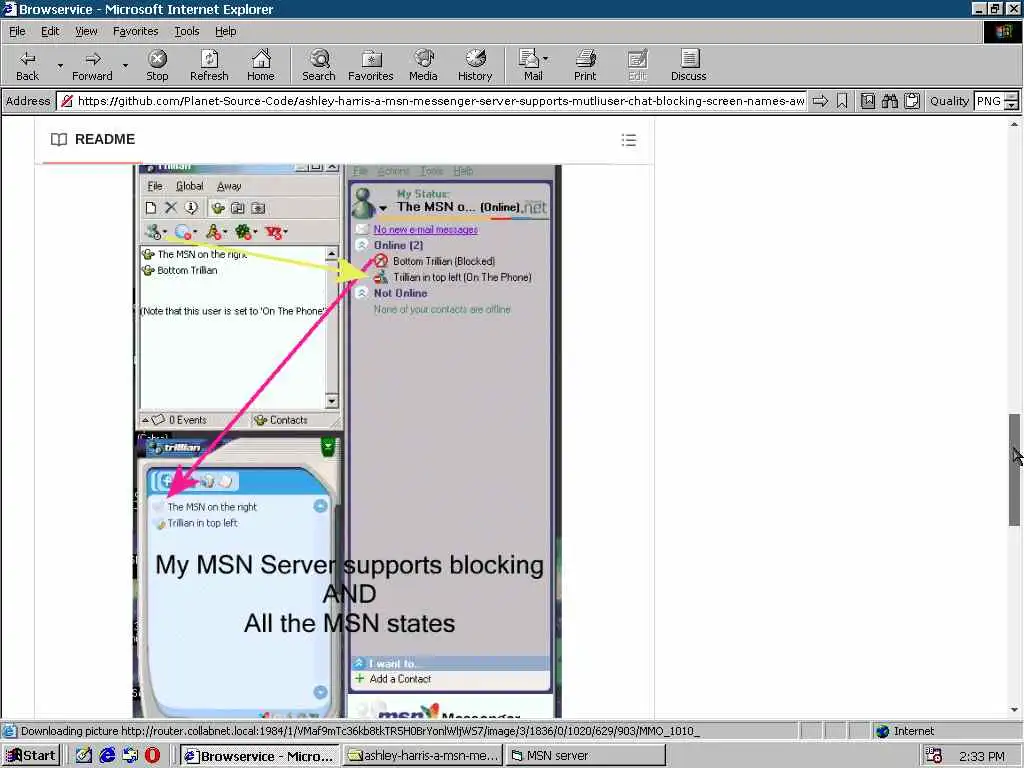Click the Discuss toolbar button
Viewport: 1024px width, 768px height.
coord(688,65)
